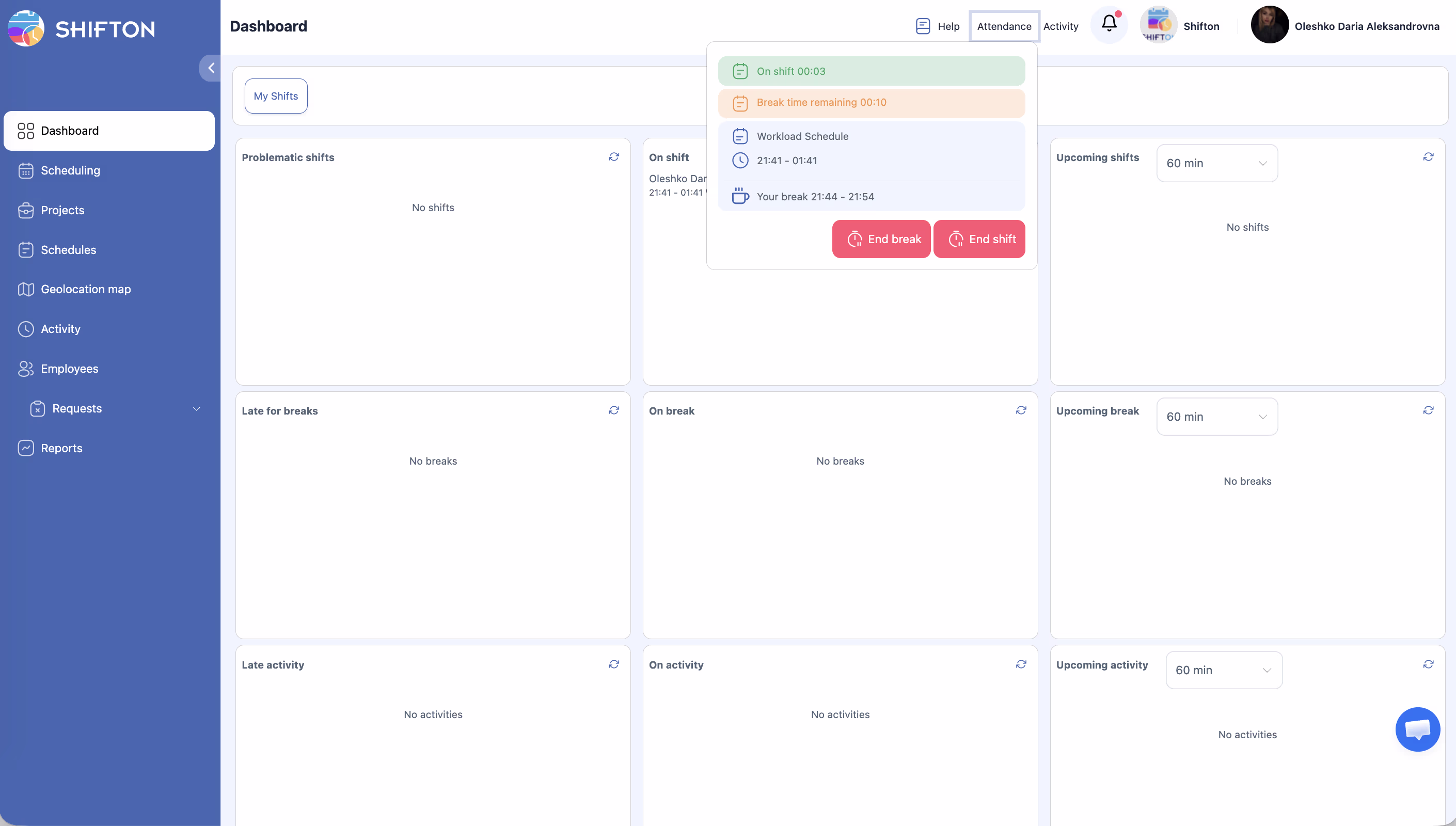Screen dimensions: 1456x826
Task: Open Upcoming activity 60 min dropdown
Action: (x=1224, y=670)
